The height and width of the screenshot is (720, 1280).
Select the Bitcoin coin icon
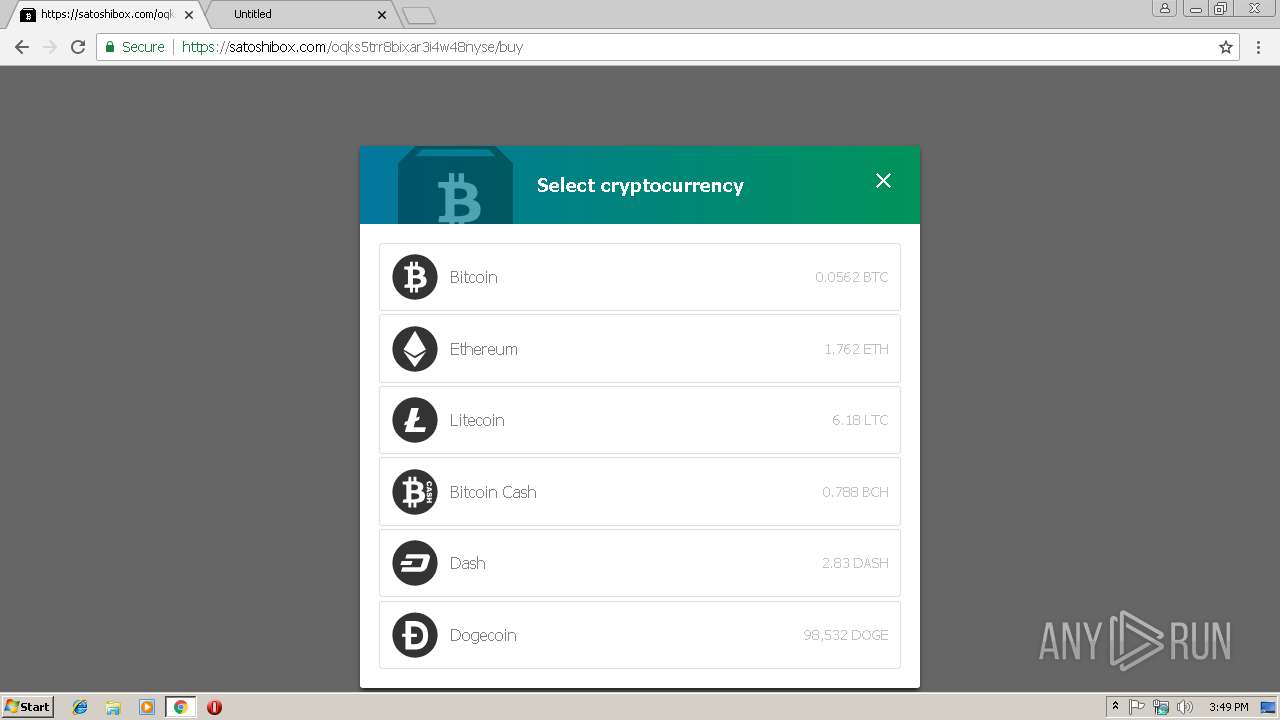(x=415, y=277)
